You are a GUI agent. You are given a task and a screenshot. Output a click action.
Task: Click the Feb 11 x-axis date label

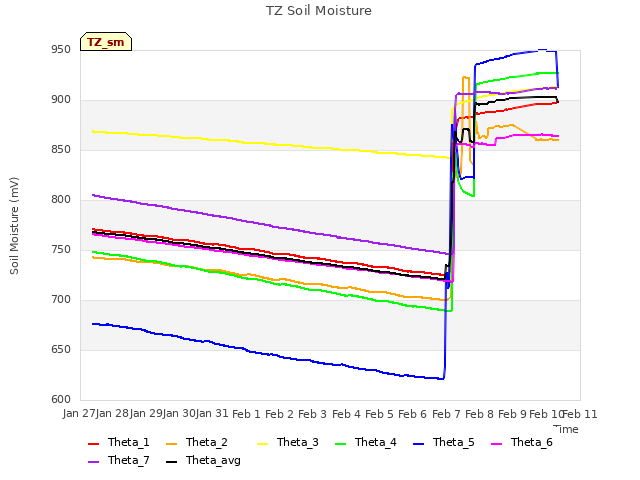point(580,414)
